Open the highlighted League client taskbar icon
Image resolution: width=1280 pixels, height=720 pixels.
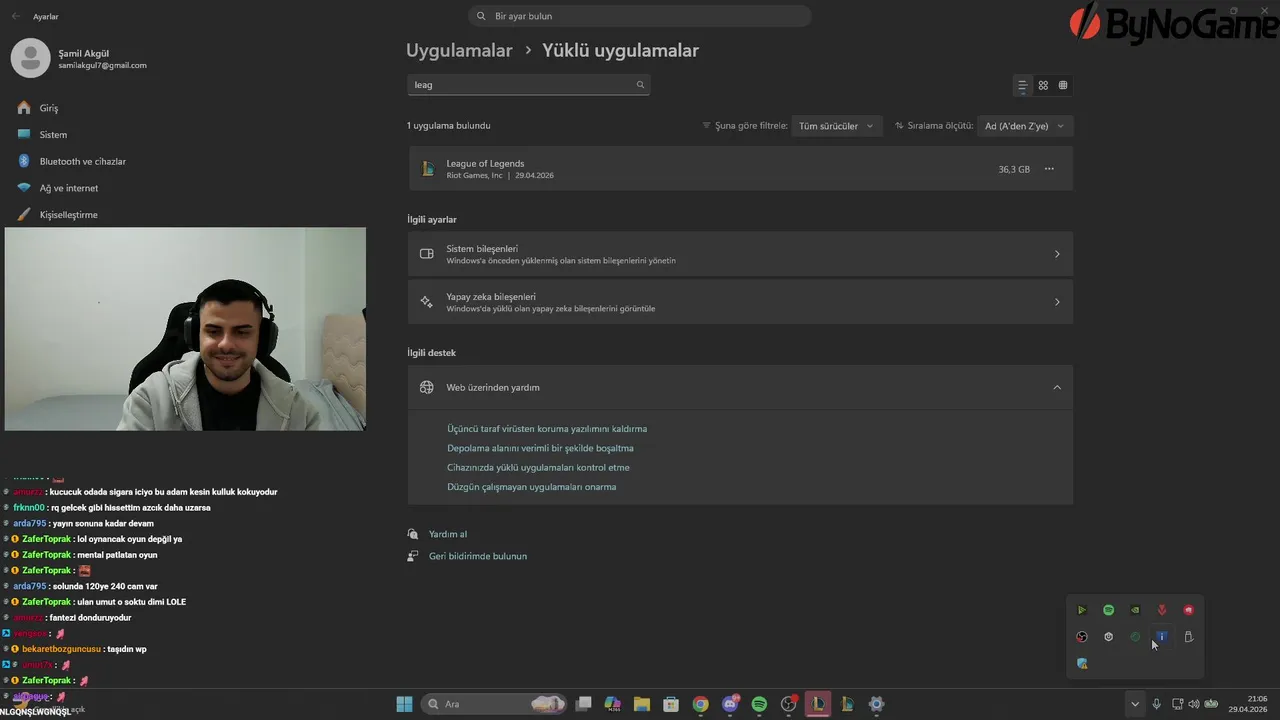[x=818, y=704]
